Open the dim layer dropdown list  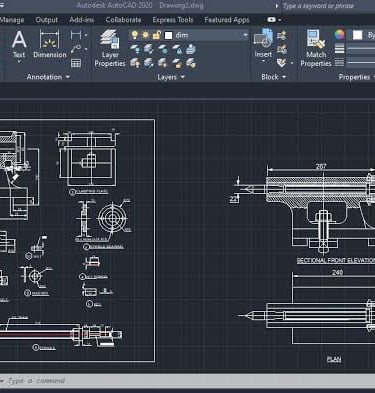pos(245,35)
